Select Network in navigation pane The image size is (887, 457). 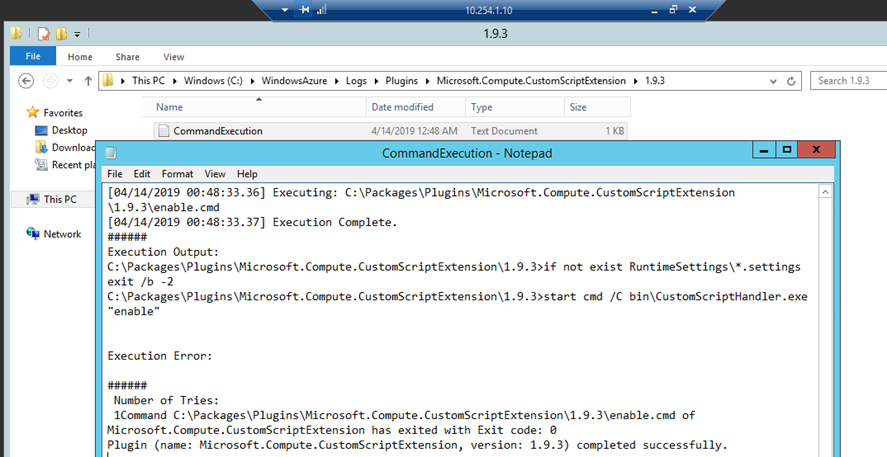coord(62,234)
